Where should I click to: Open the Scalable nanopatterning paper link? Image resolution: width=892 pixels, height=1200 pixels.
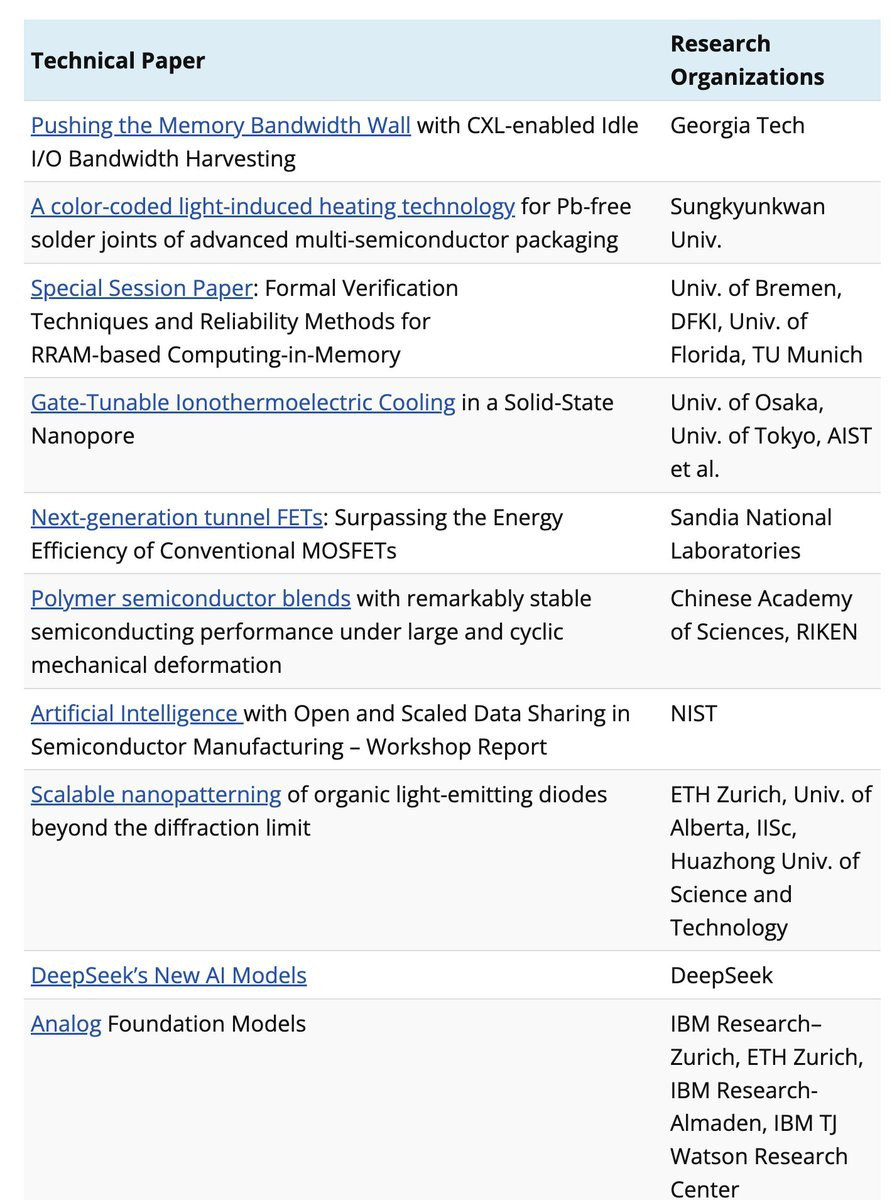click(156, 795)
